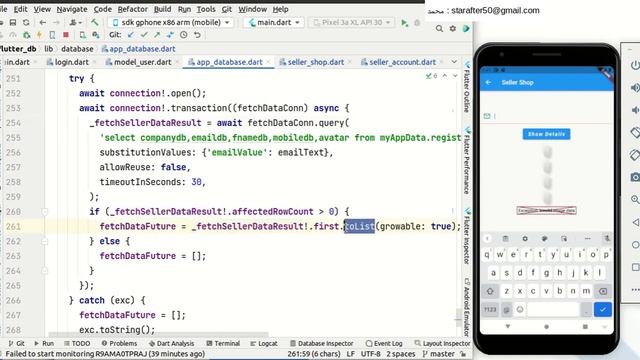Tap the Show Details button
640x360 pixels.
pos(547,134)
